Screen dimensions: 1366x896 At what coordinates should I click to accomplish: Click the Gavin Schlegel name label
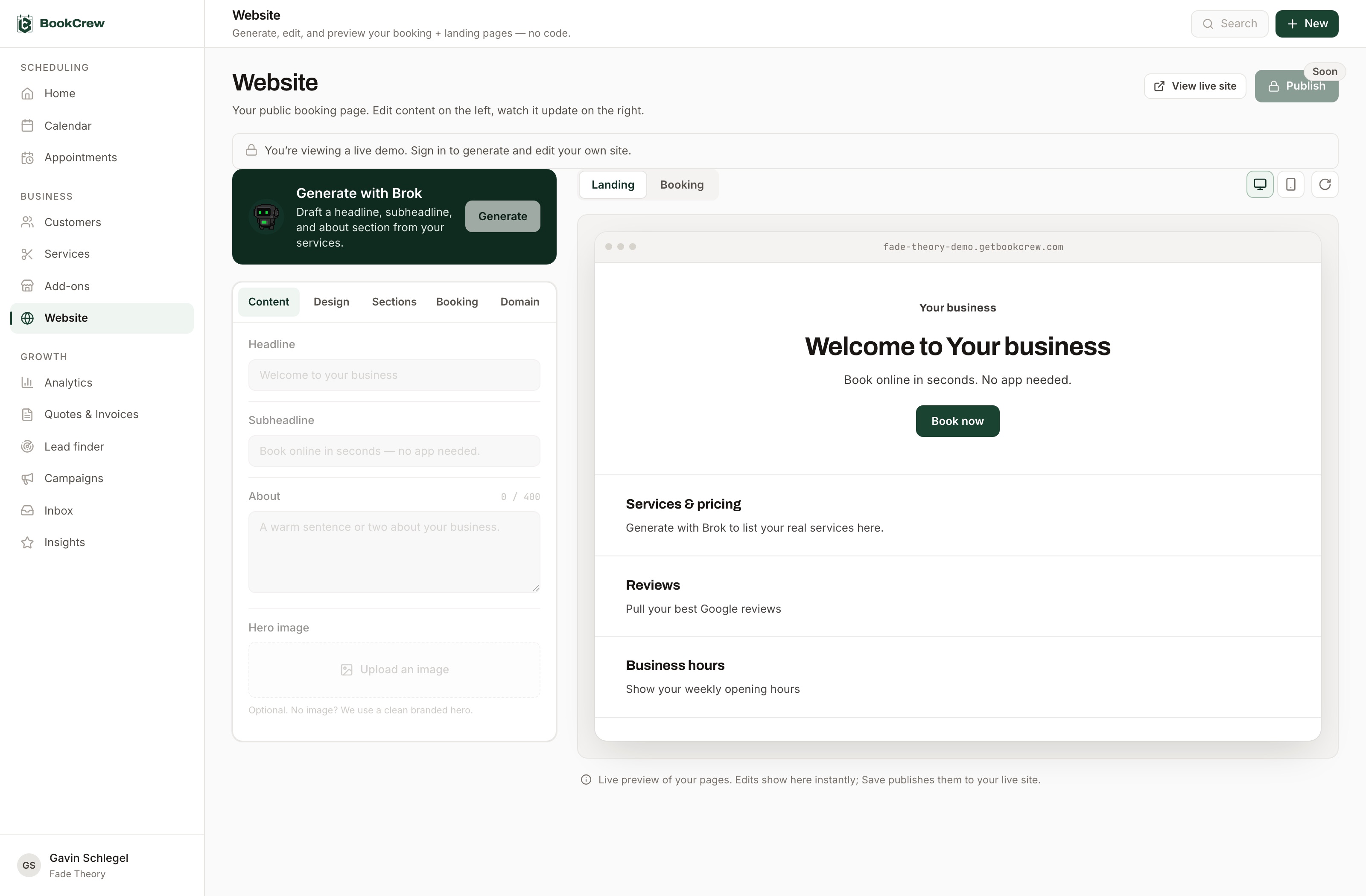point(89,858)
